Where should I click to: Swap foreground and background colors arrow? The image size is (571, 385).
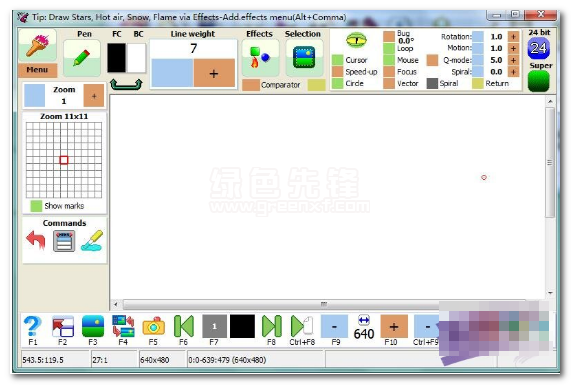126,84
